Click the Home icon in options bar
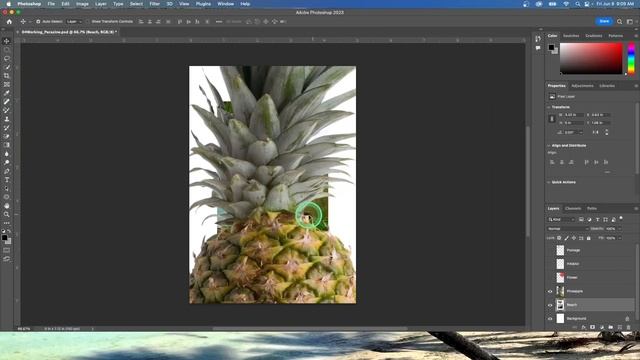Screen dimensions: 640x360 pyautogui.click(x=9, y=22)
